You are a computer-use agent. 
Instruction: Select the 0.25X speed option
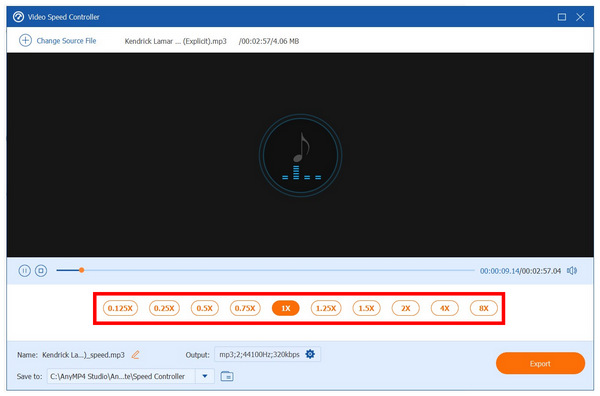[x=164, y=308]
